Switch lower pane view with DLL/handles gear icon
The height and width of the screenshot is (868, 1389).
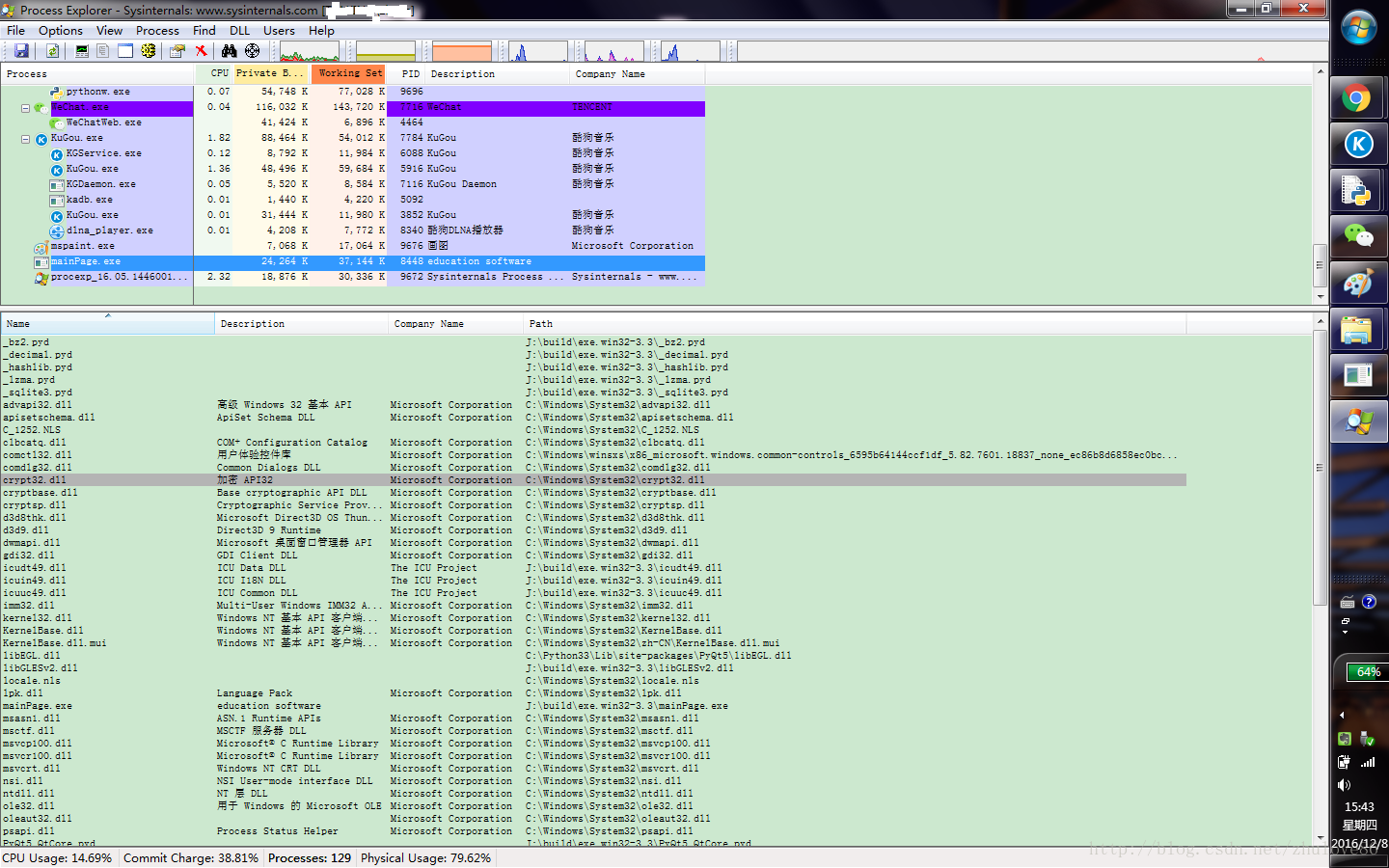(149, 51)
